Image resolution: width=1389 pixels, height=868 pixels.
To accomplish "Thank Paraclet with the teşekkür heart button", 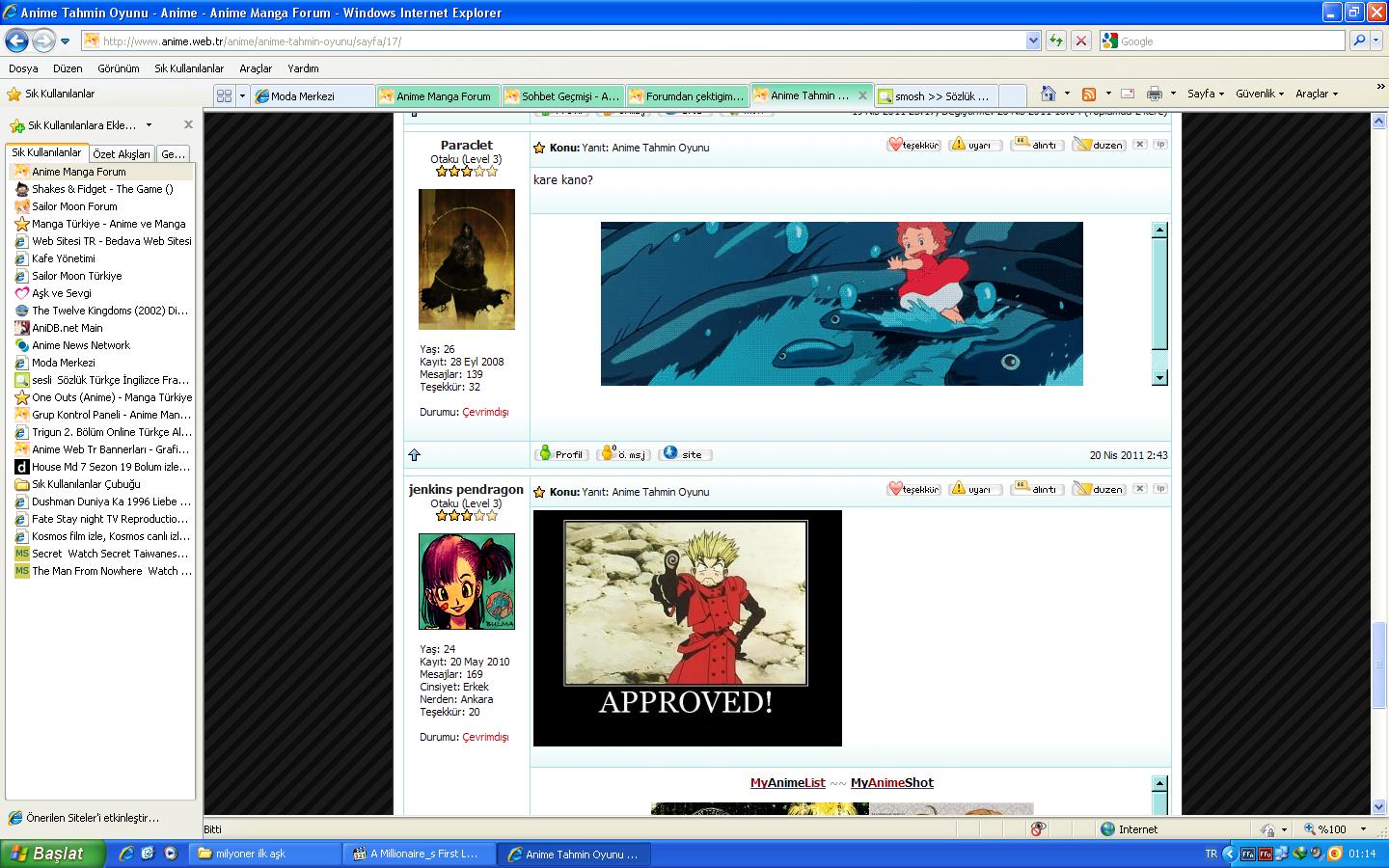I will tap(913, 145).
